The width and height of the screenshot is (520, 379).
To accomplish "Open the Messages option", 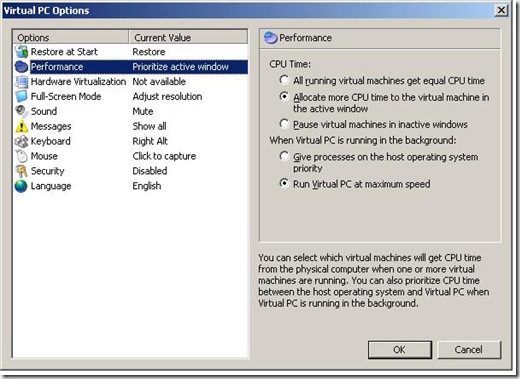I will pos(51,126).
